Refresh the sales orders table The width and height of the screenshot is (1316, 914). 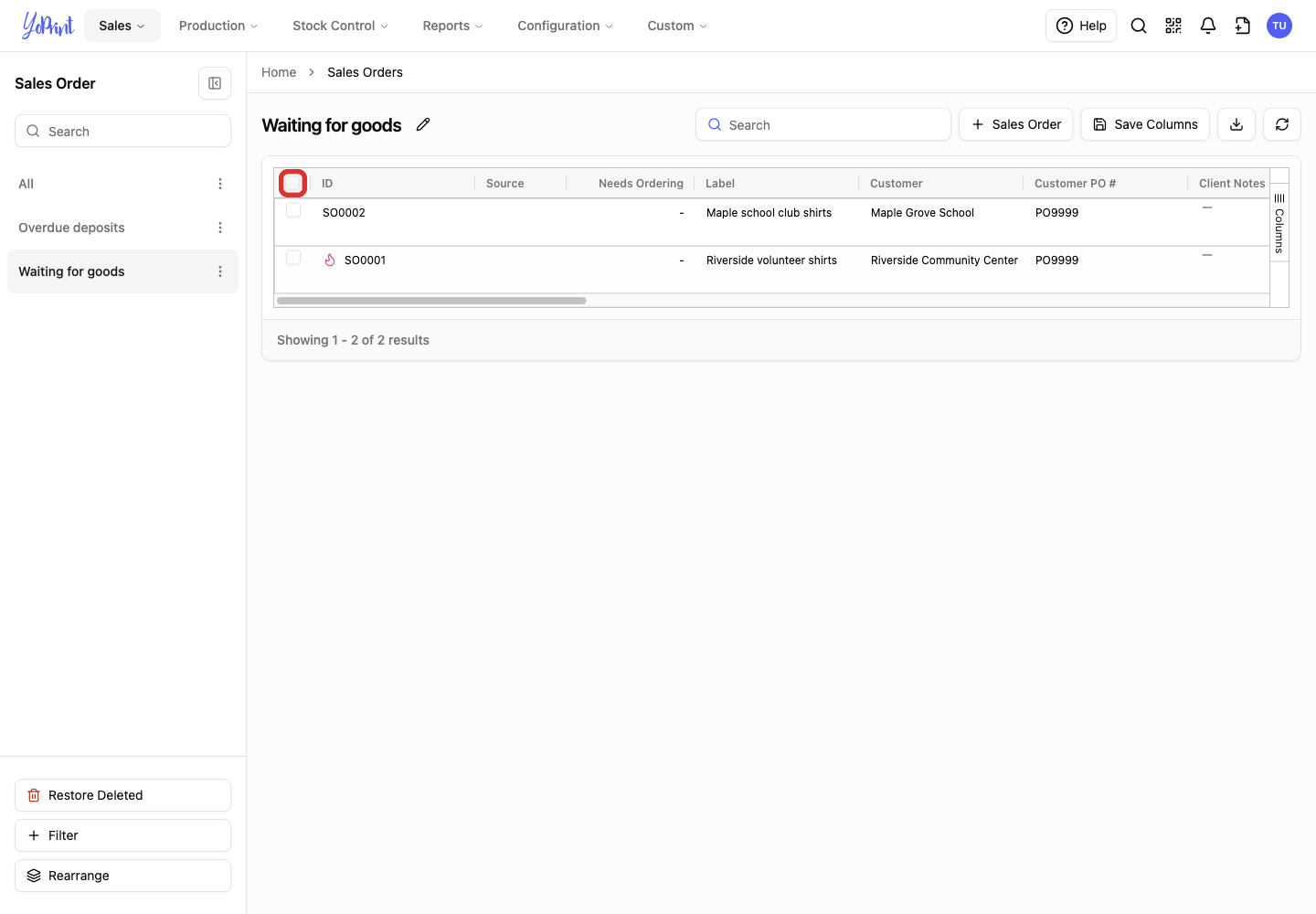point(1282,124)
